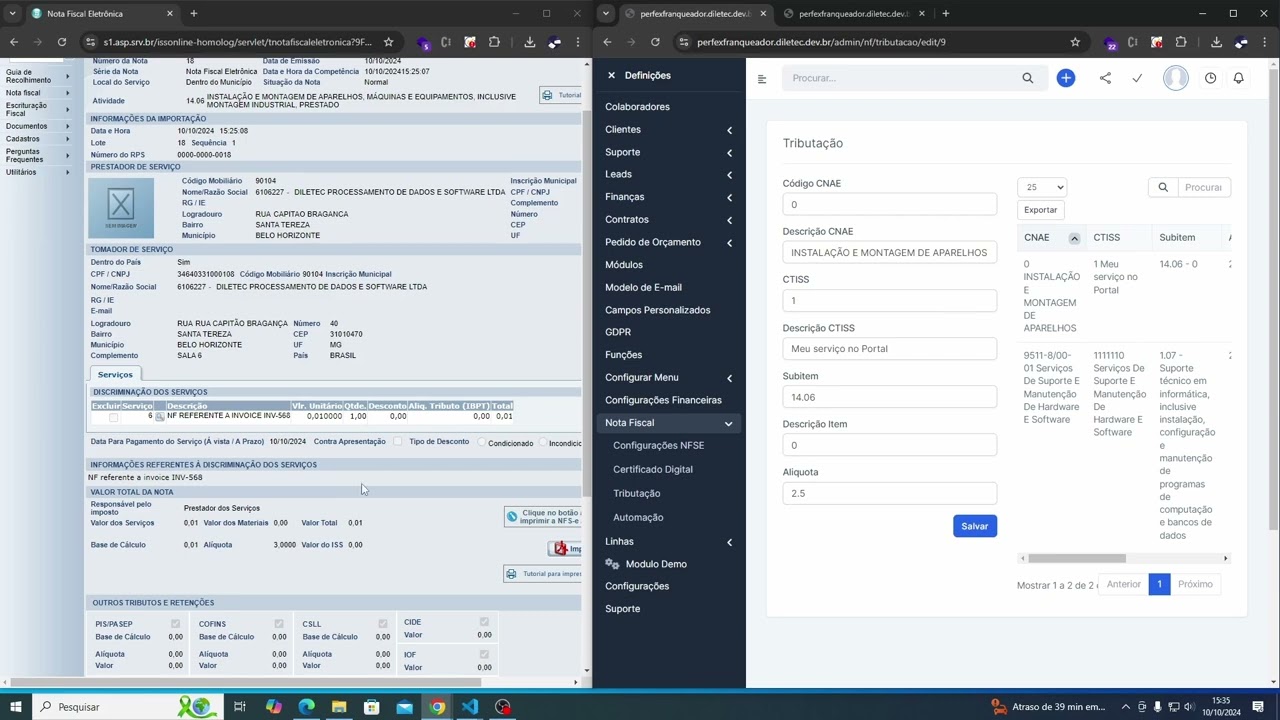Viewport: 1280px width, 720px height.
Task: Toggle the CIDE checkbox
Action: [x=484, y=622]
